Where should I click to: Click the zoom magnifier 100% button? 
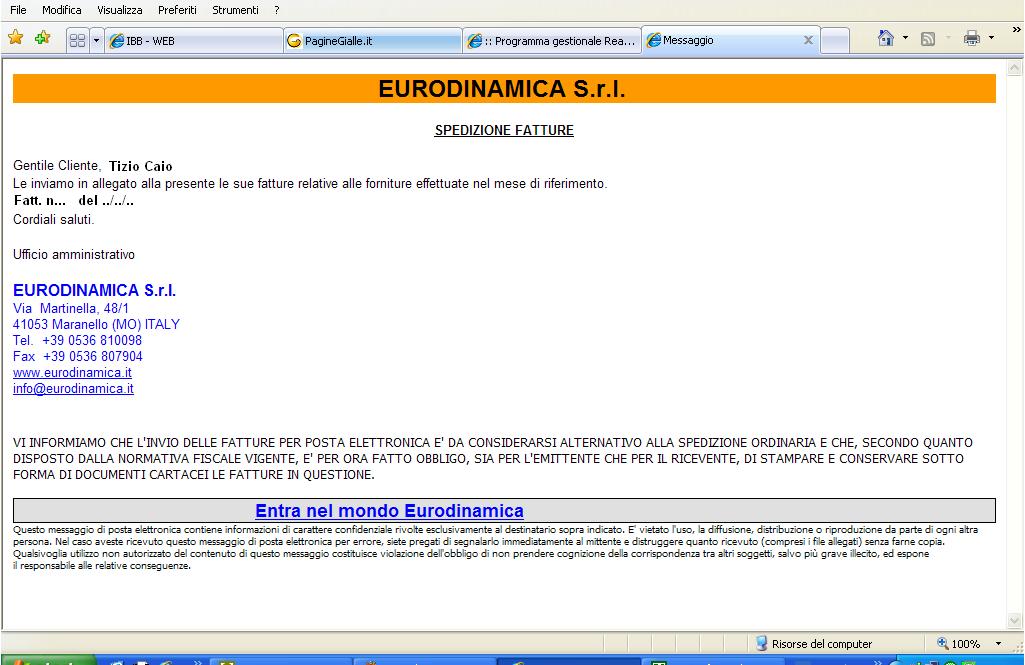[x=958, y=643]
